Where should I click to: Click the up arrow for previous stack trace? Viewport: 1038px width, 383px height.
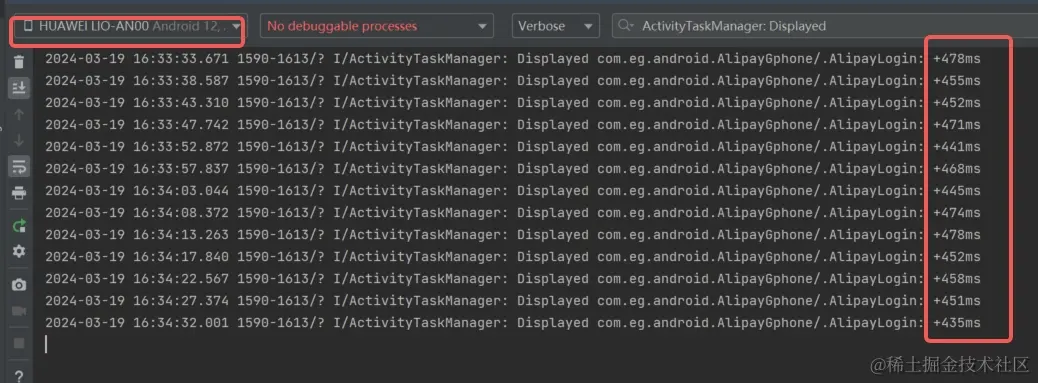pyautogui.click(x=19, y=114)
